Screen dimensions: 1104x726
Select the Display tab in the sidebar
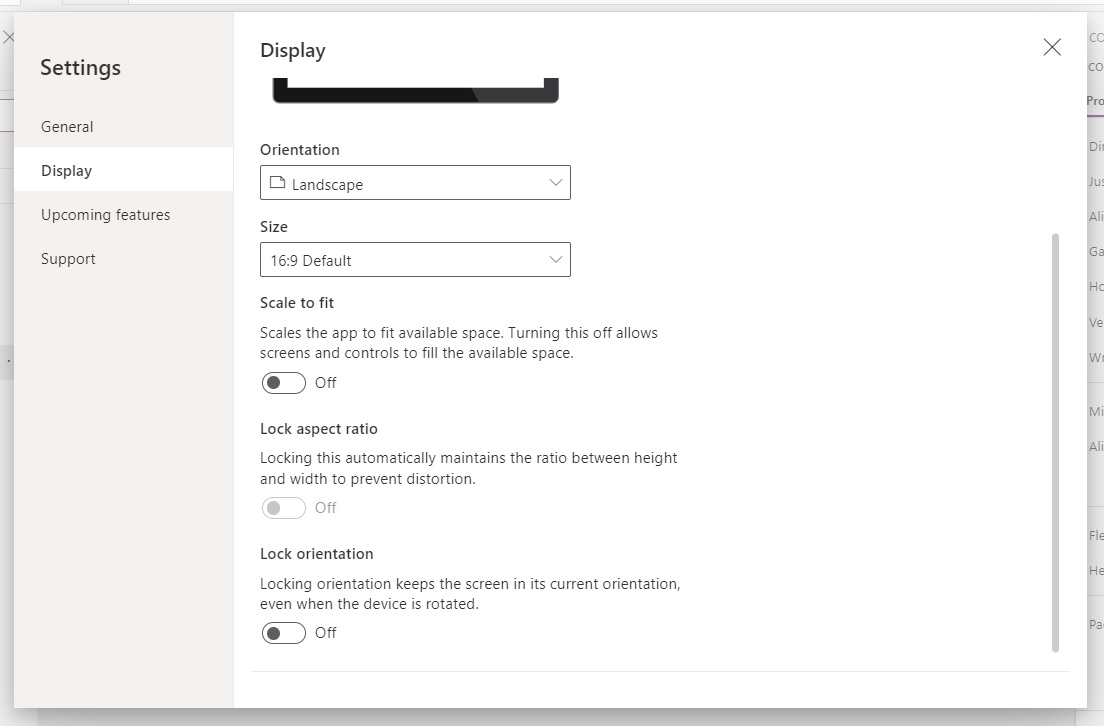click(x=66, y=170)
